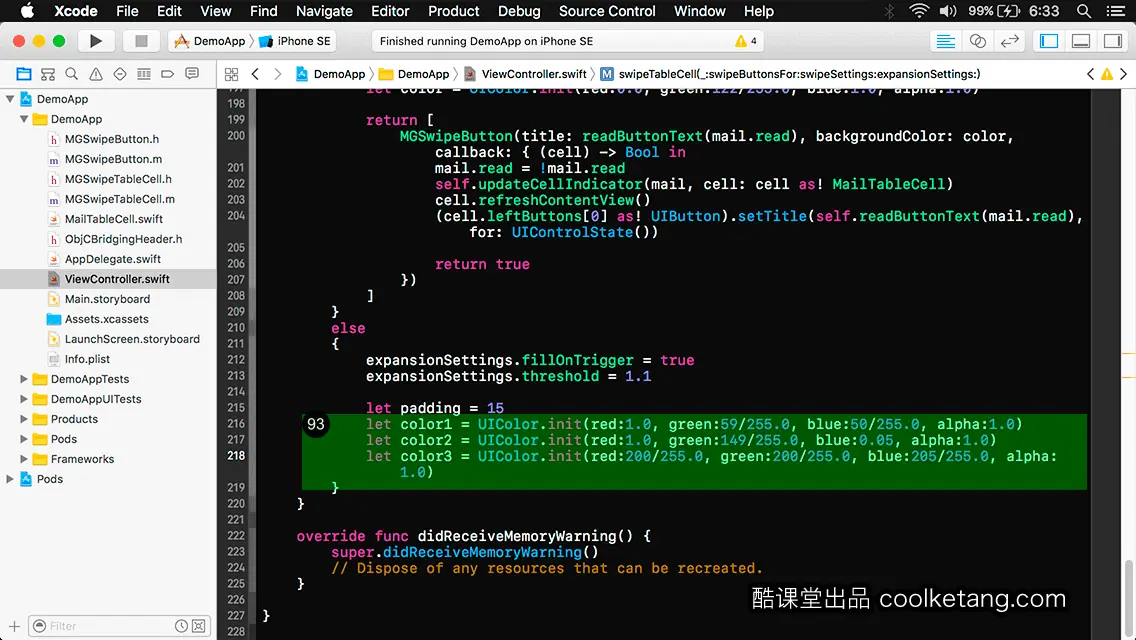Open MGSwipeTableCell.h
1136x640 pixels.
(118, 178)
